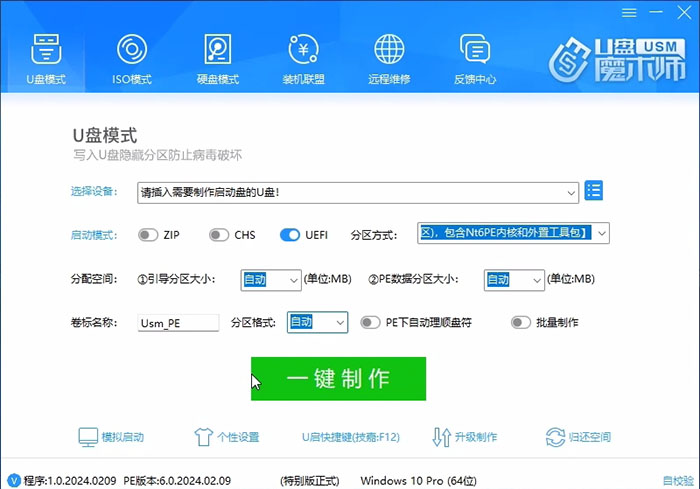Image resolution: width=700 pixels, height=489 pixels.
Task: Enable PE下自动理顺盘符 switch
Action: tap(370, 322)
